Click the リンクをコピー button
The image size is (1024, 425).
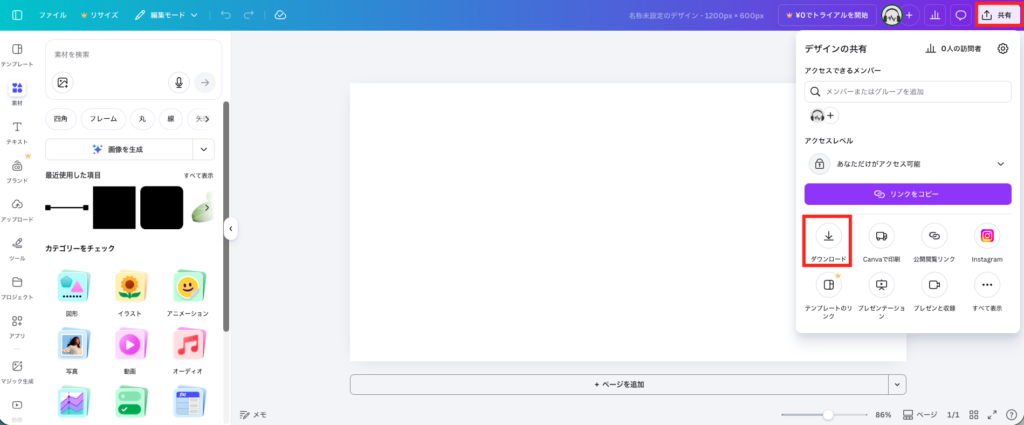click(908, 194)
